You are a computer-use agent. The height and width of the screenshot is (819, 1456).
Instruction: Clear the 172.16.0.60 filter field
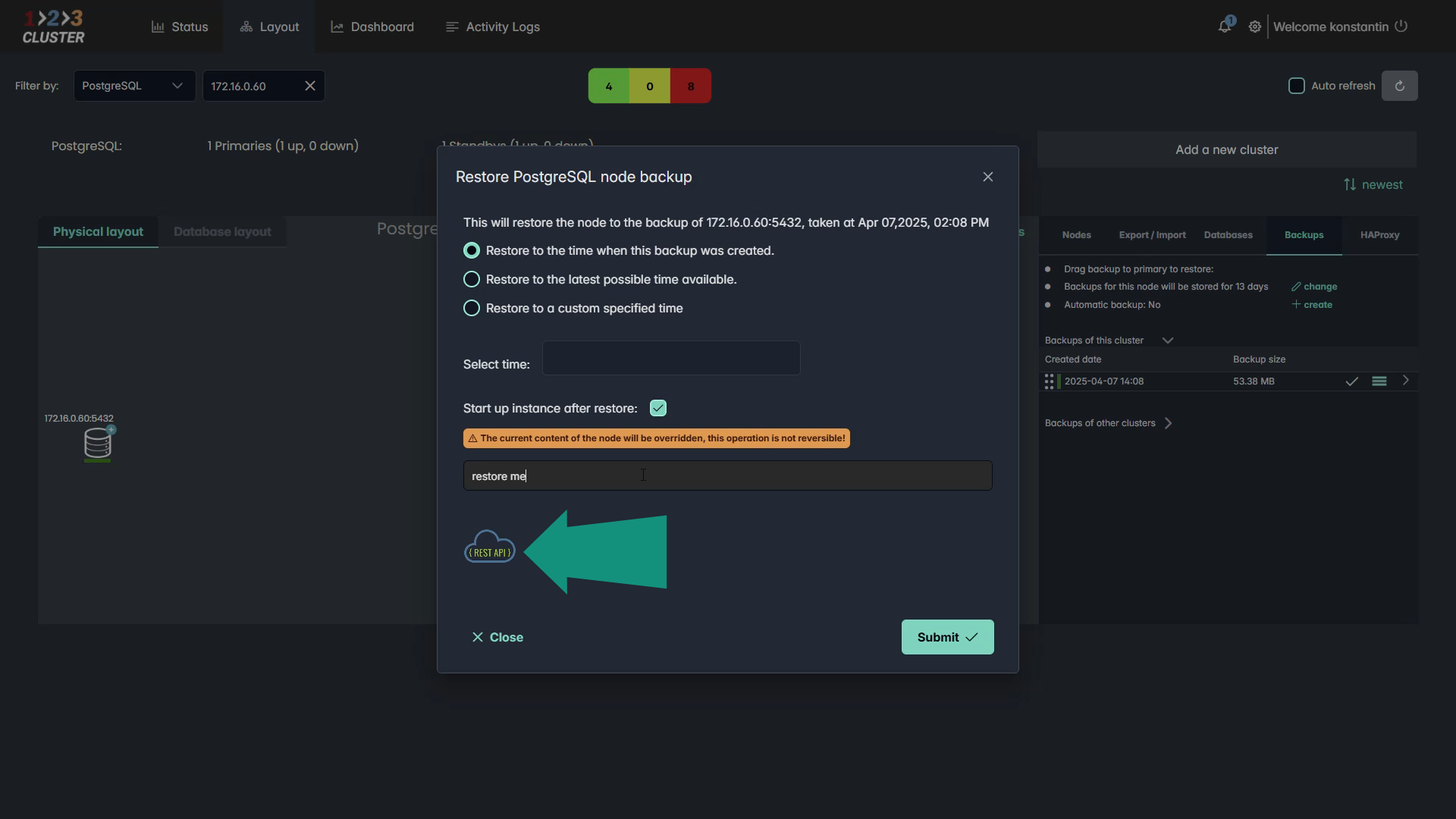point(309,86)
